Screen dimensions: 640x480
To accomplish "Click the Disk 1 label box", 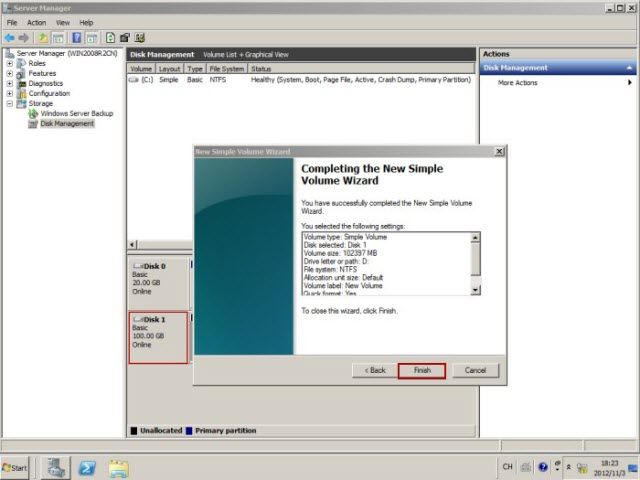I will [158, 338].
